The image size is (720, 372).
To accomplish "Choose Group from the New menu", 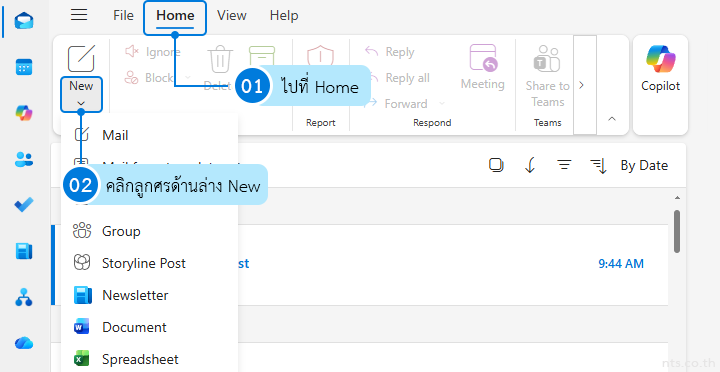I will pos(149,231).
